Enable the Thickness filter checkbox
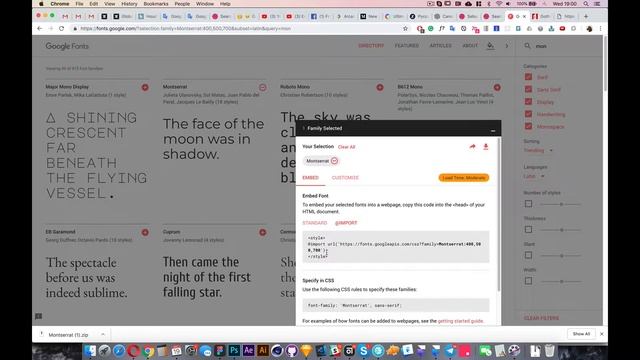Viewport: 640px width, 360px height. click(528, 229)
